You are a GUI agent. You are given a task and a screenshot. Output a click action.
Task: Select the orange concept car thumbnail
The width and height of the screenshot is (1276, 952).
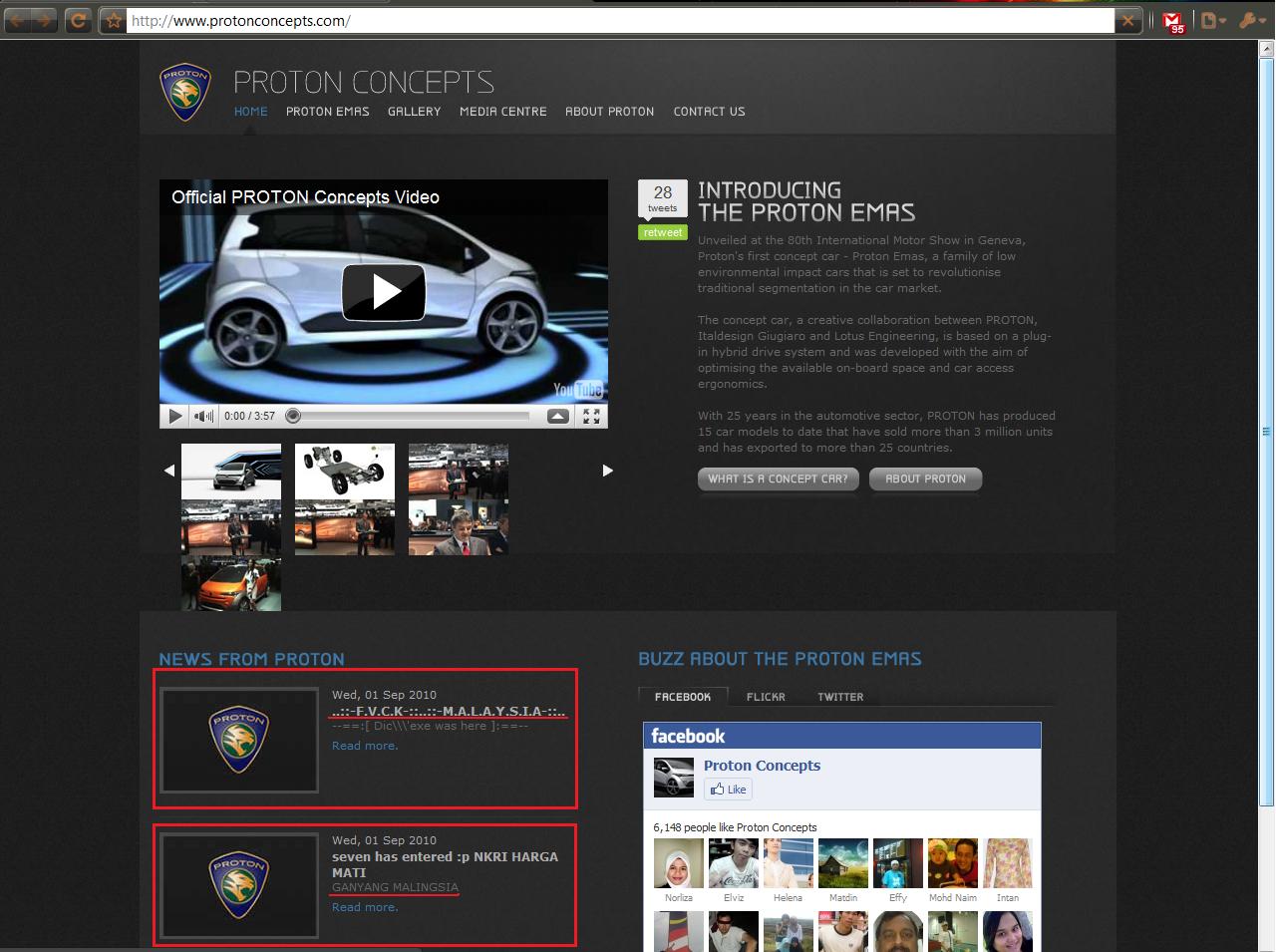231,585
